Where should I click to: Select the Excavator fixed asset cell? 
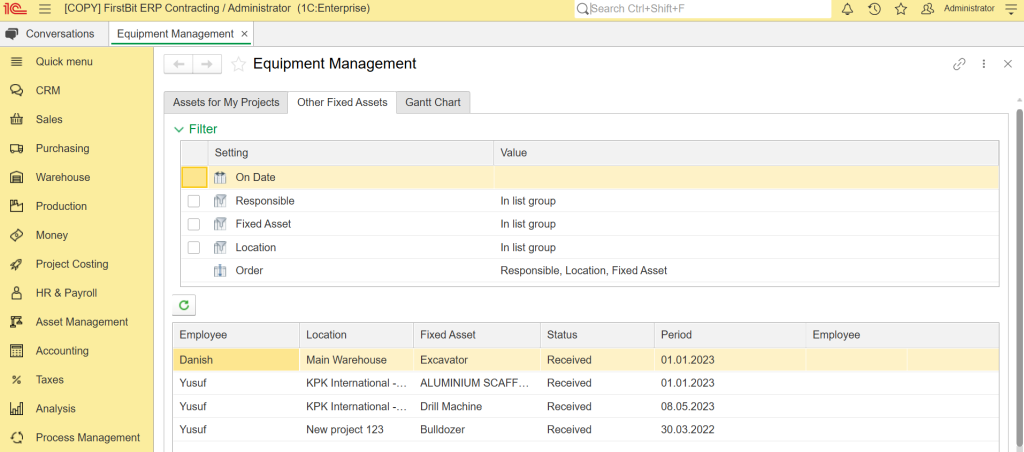click(477, 360)
